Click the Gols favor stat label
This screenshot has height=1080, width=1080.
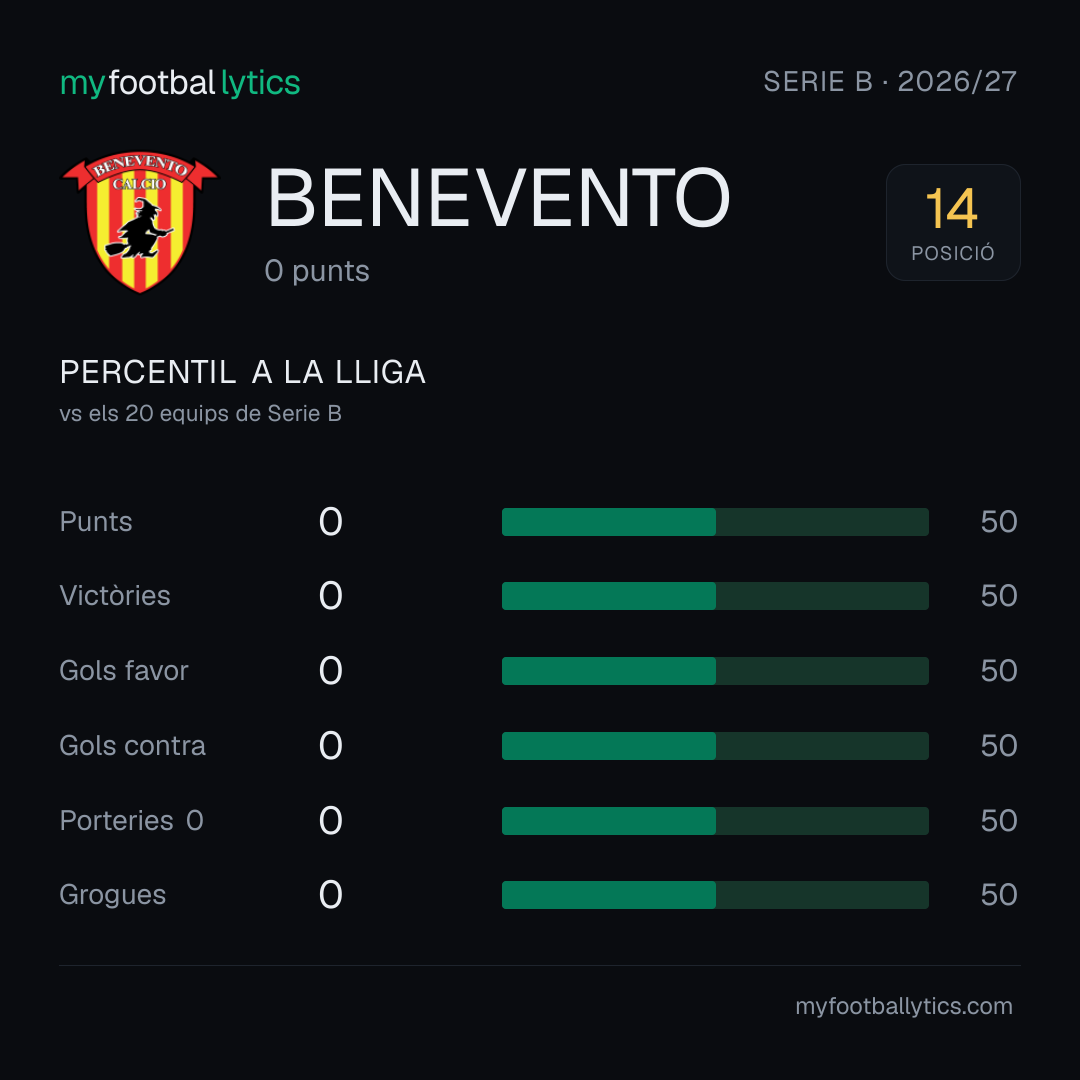pos(124,671)
